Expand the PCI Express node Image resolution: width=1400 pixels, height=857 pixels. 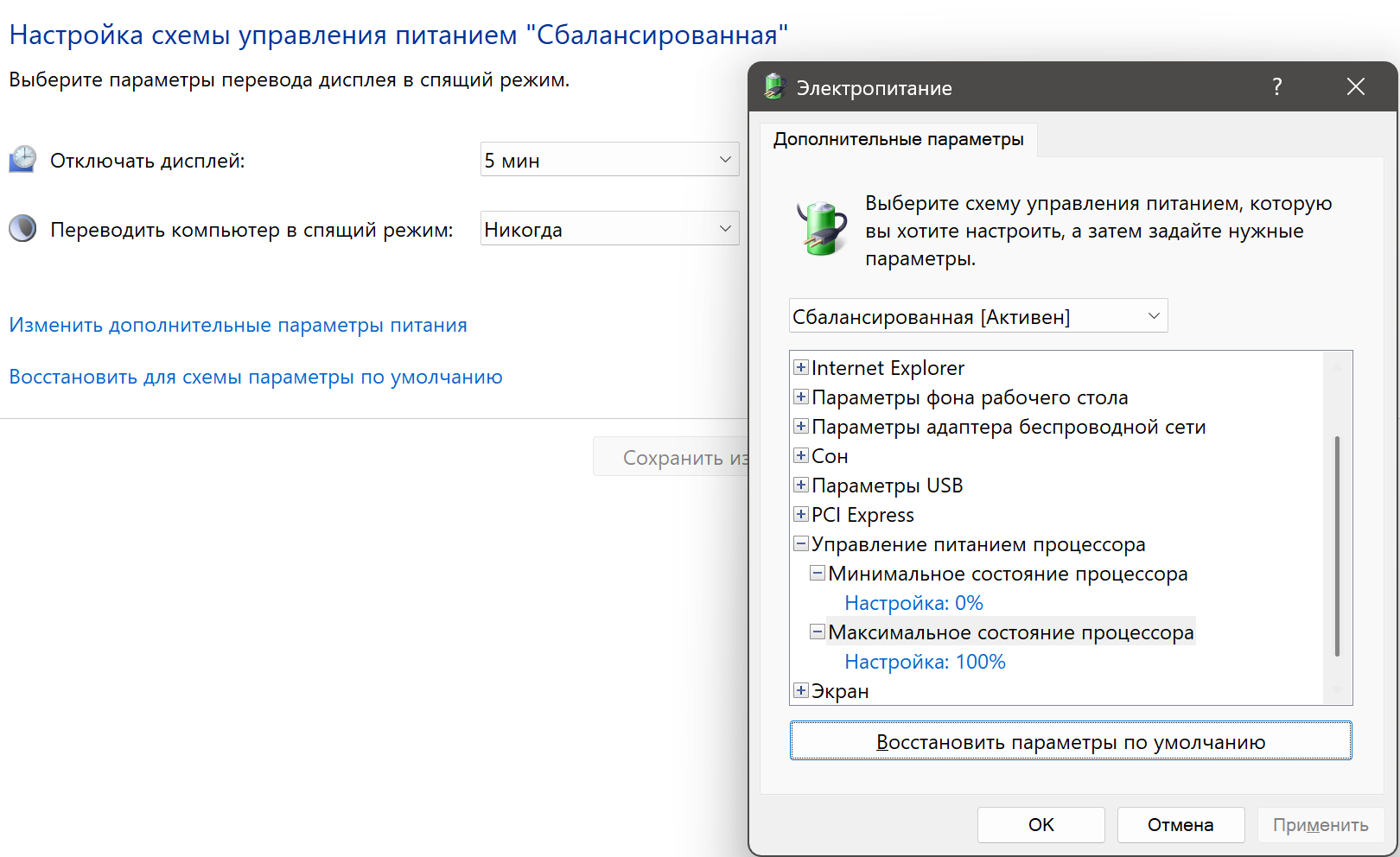tap(801, 515)
